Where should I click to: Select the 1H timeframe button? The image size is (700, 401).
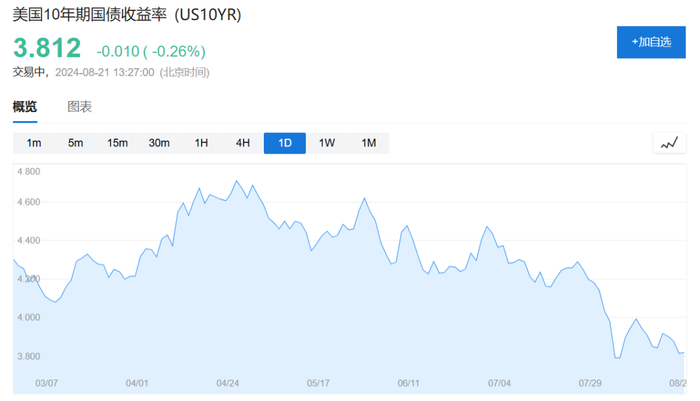(x=201, y=143)
